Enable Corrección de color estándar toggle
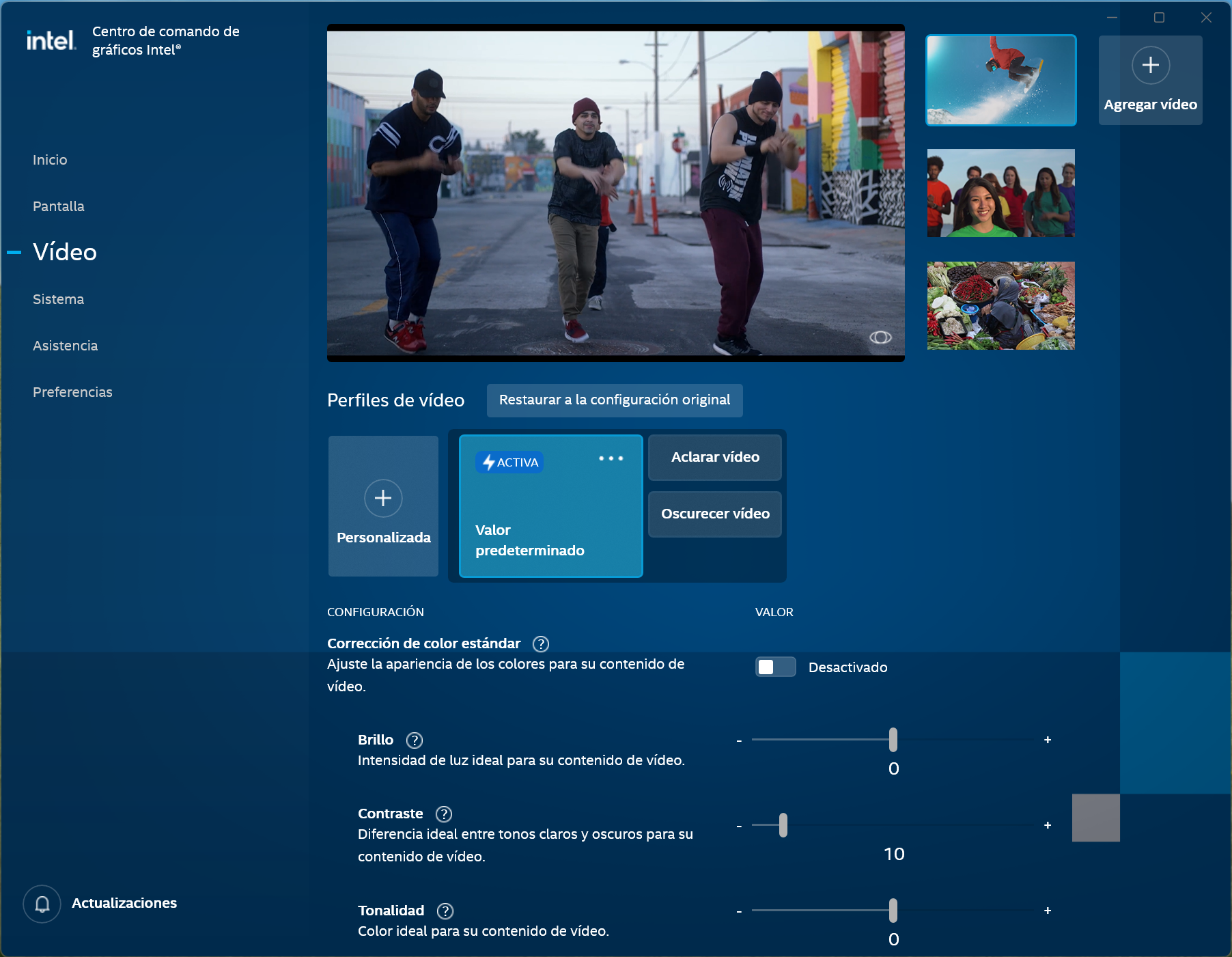This screenshot has height=957, width=1232. (x=775, y=667)
